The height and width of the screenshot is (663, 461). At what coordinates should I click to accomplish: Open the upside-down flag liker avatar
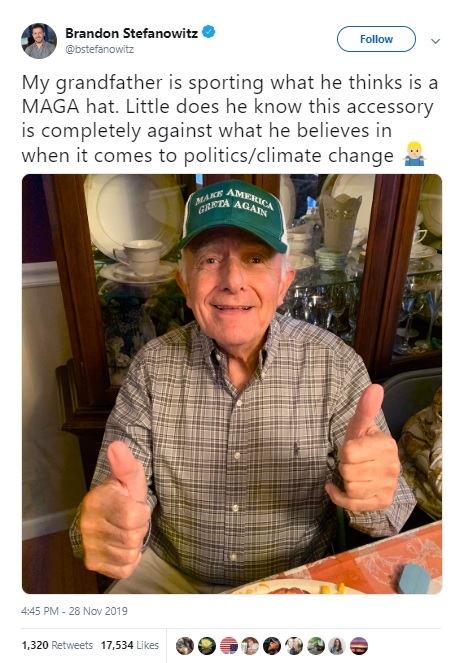229,646
